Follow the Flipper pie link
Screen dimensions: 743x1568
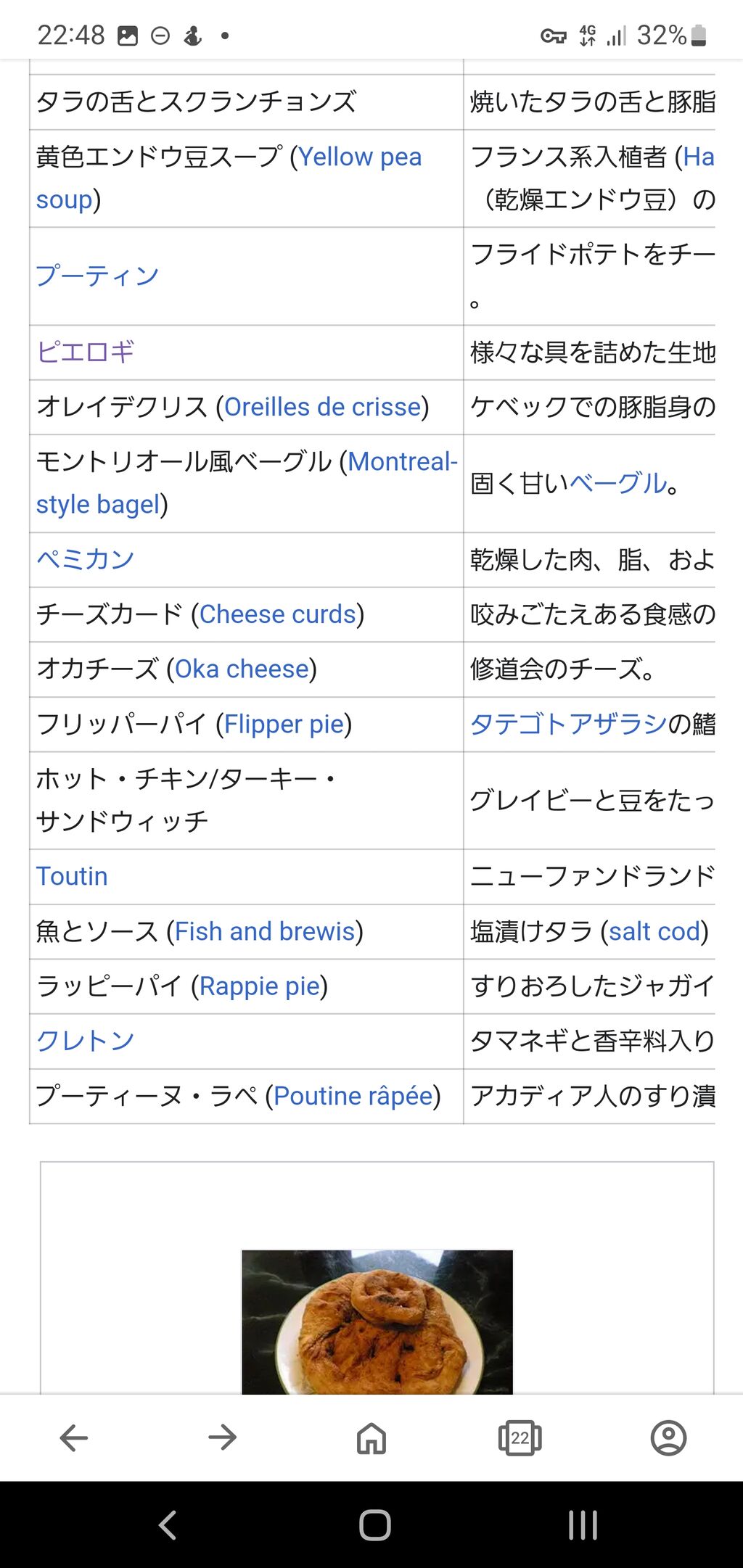(284, 724)
